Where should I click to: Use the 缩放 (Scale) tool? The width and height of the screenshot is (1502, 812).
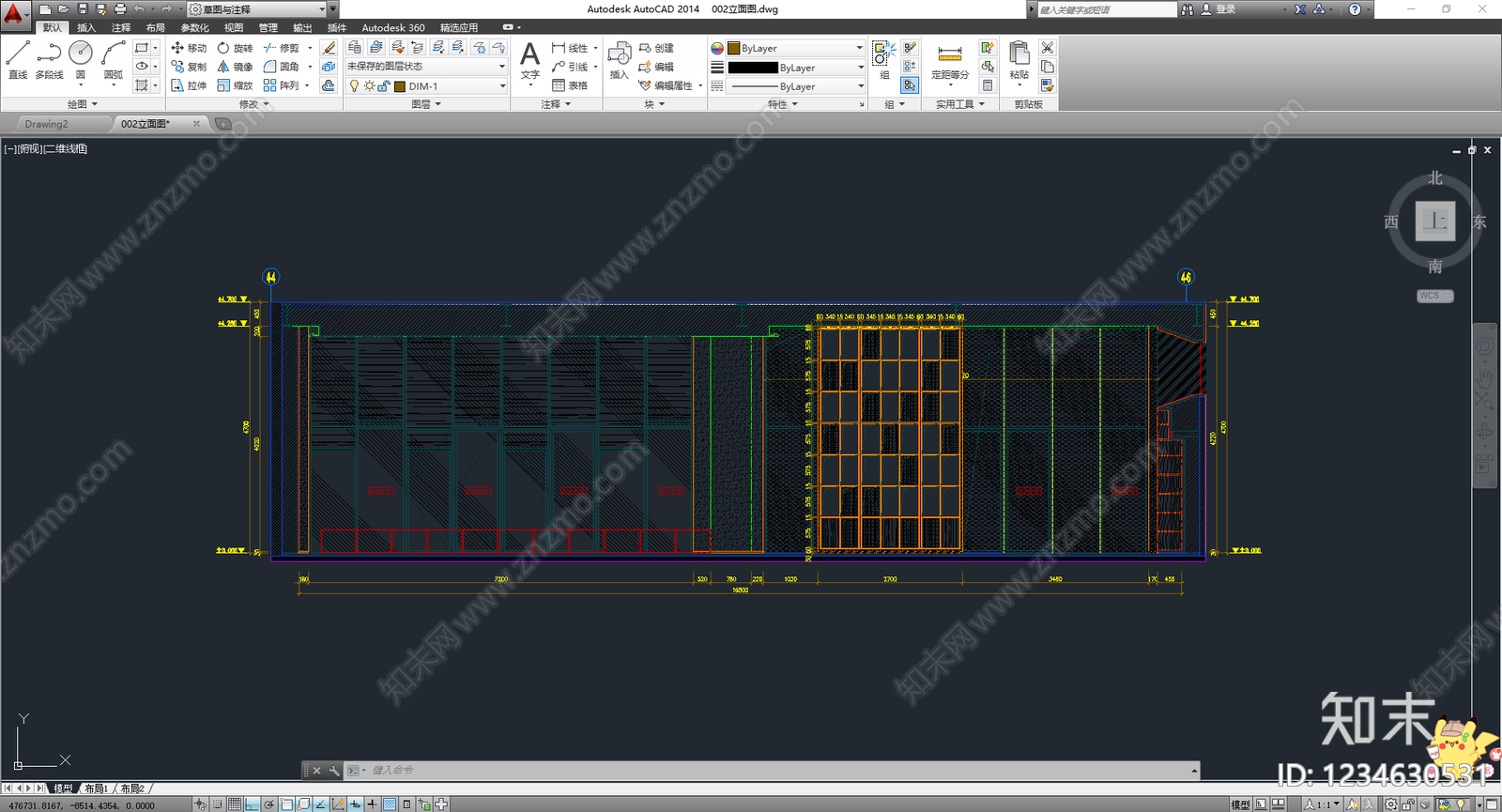235,85
